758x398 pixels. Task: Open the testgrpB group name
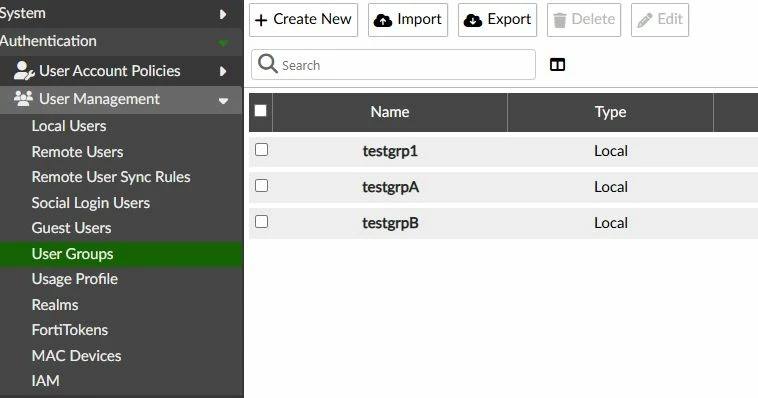coord(390,223)
